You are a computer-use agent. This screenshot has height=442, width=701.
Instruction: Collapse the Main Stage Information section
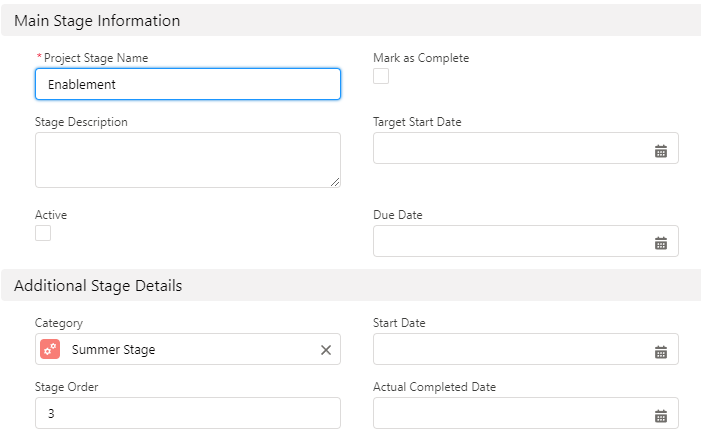pos(97,20)
